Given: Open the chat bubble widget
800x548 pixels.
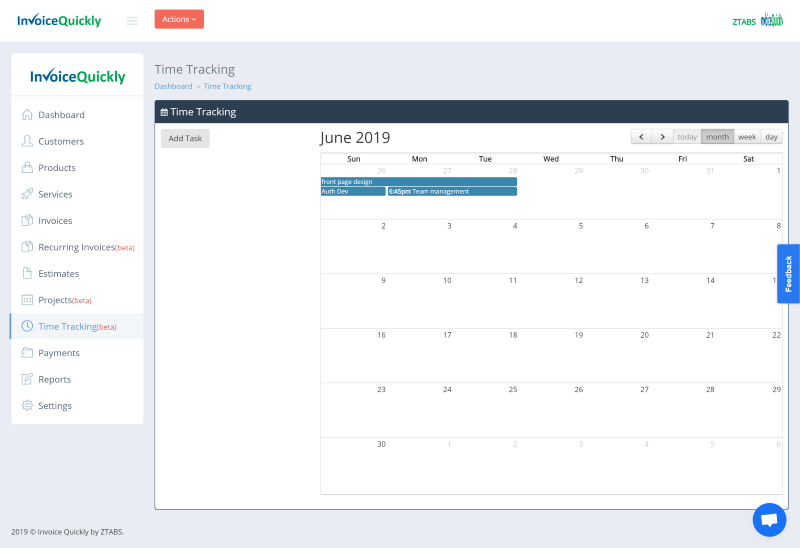Looking at the screenshot, I should point(768,520).
